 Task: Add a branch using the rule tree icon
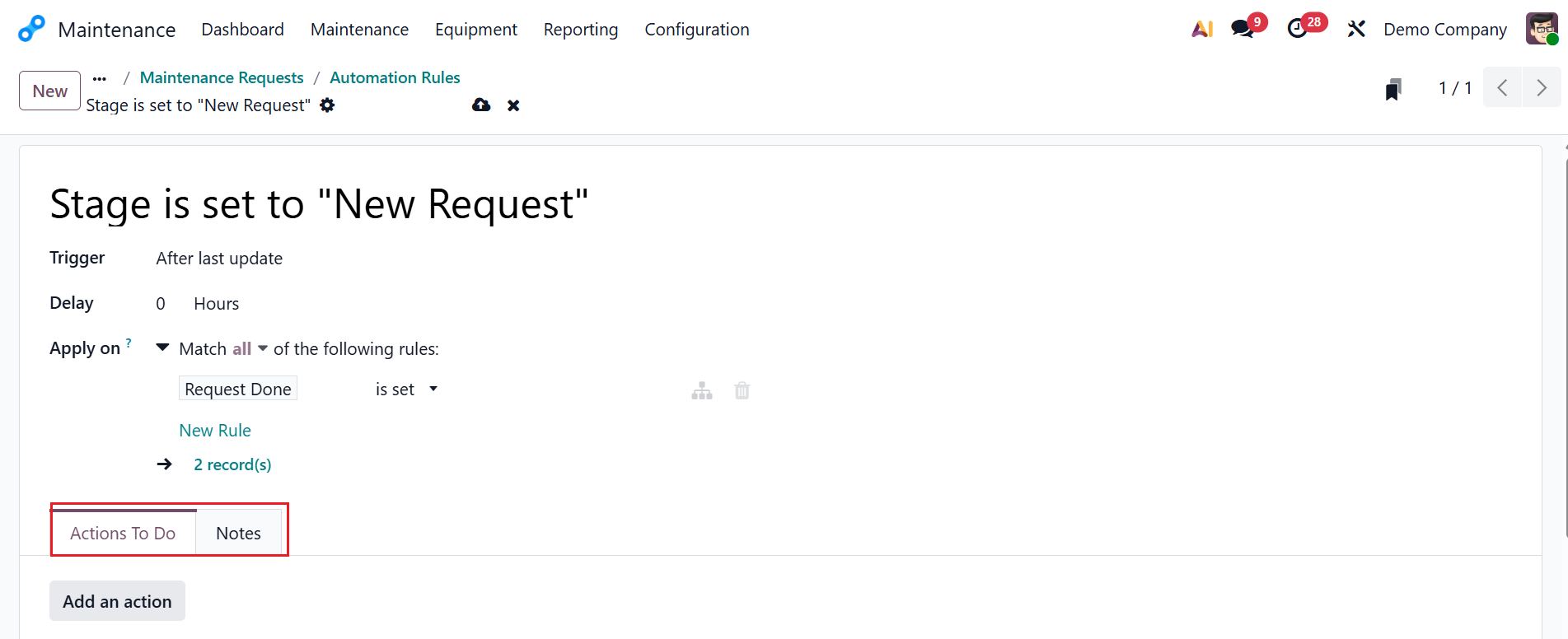click(x=702, y=390)
